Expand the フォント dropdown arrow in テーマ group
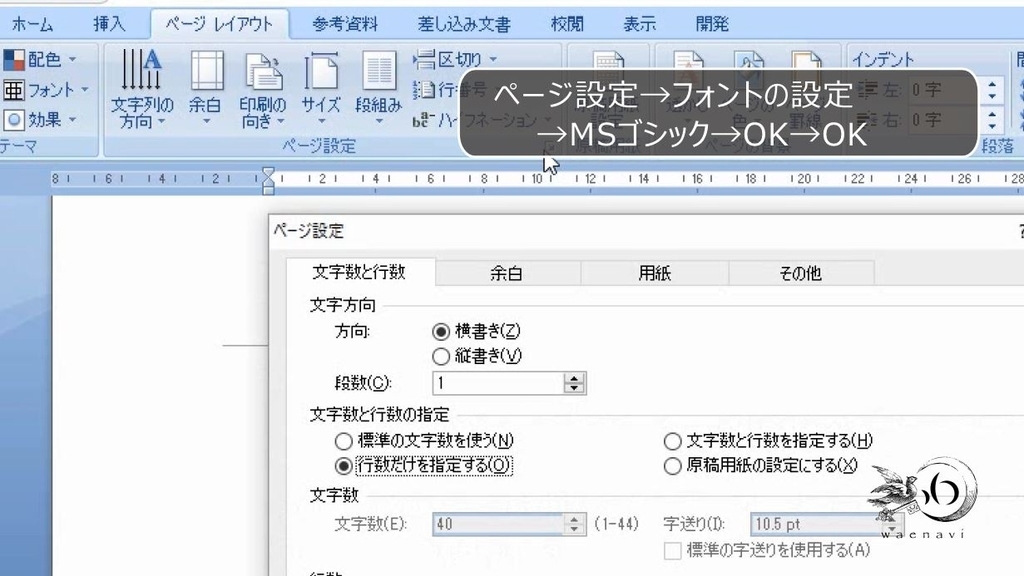The image size is (1024, 576). click(x=85, y=89)
